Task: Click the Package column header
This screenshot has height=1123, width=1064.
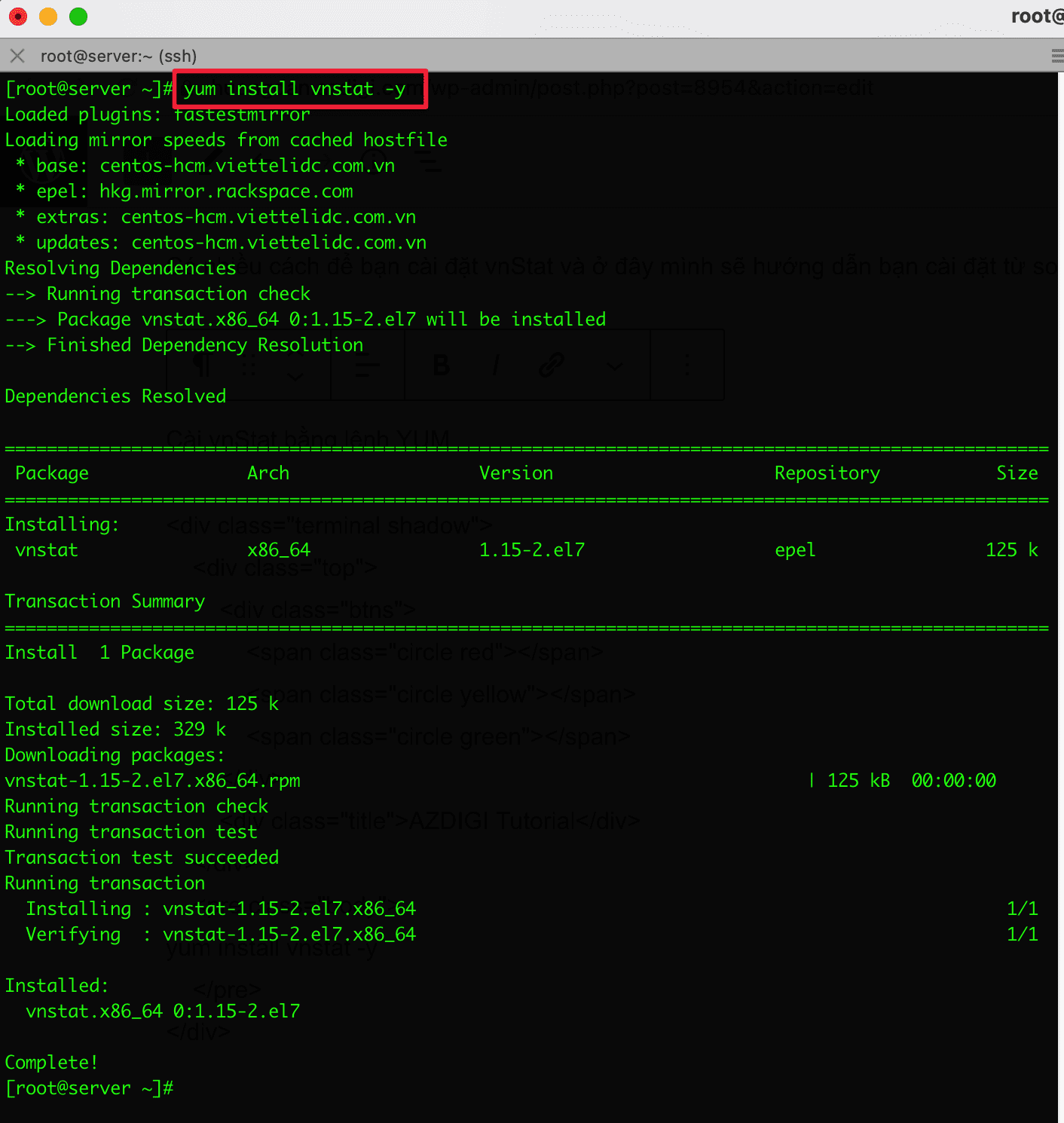Action: (52, 473)
